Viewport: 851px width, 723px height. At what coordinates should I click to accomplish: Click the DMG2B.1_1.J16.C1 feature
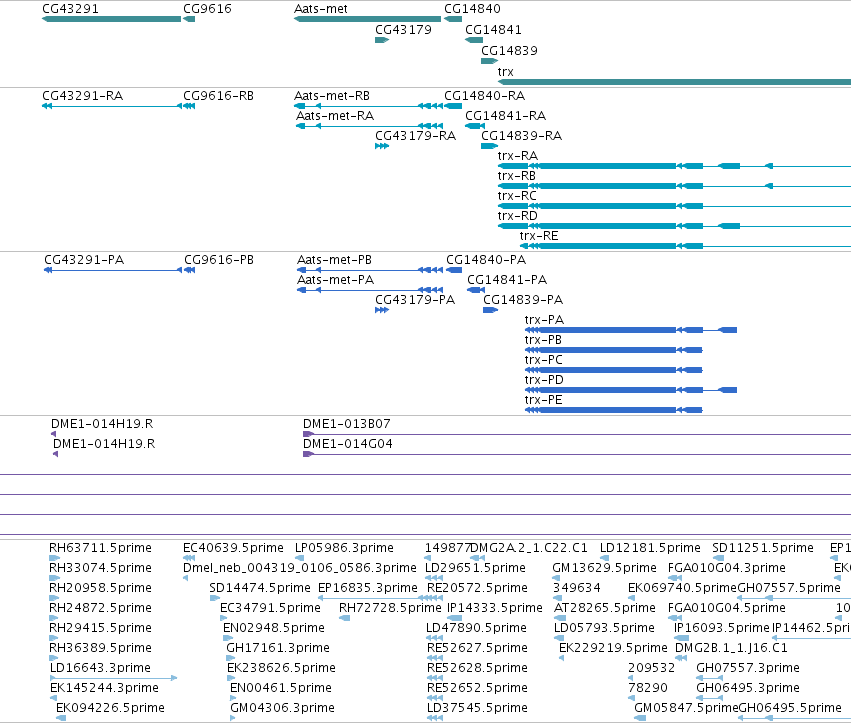tap(682, 658)
